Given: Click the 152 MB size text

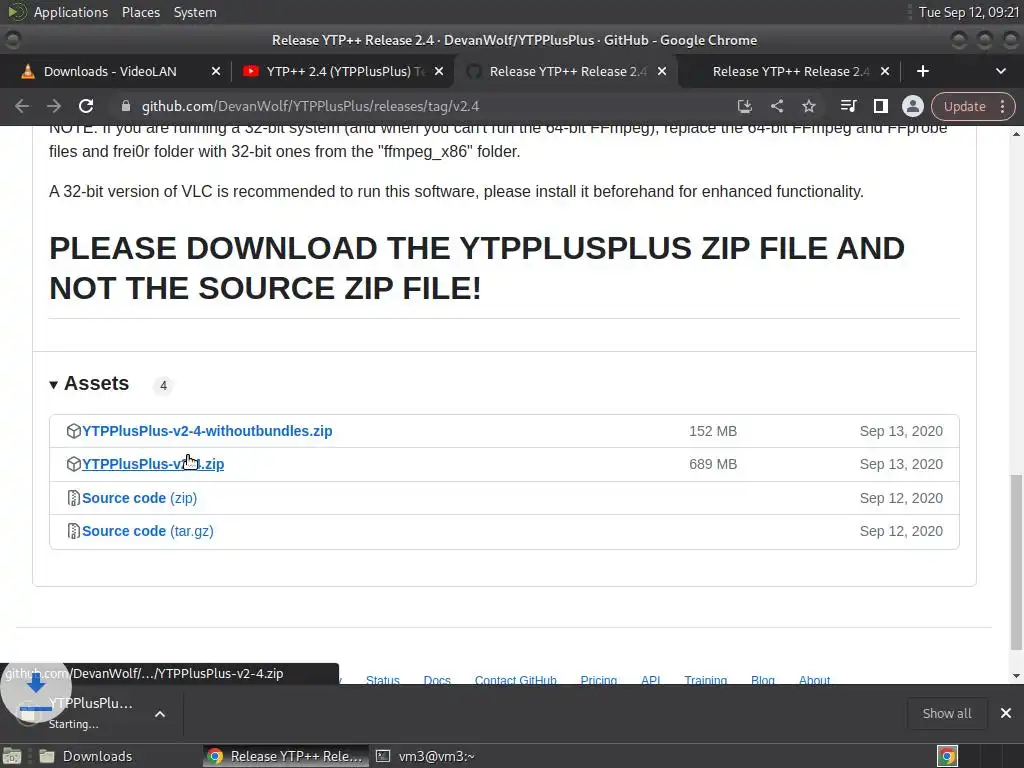Looking at the screenshot, I should coord(712,431).
